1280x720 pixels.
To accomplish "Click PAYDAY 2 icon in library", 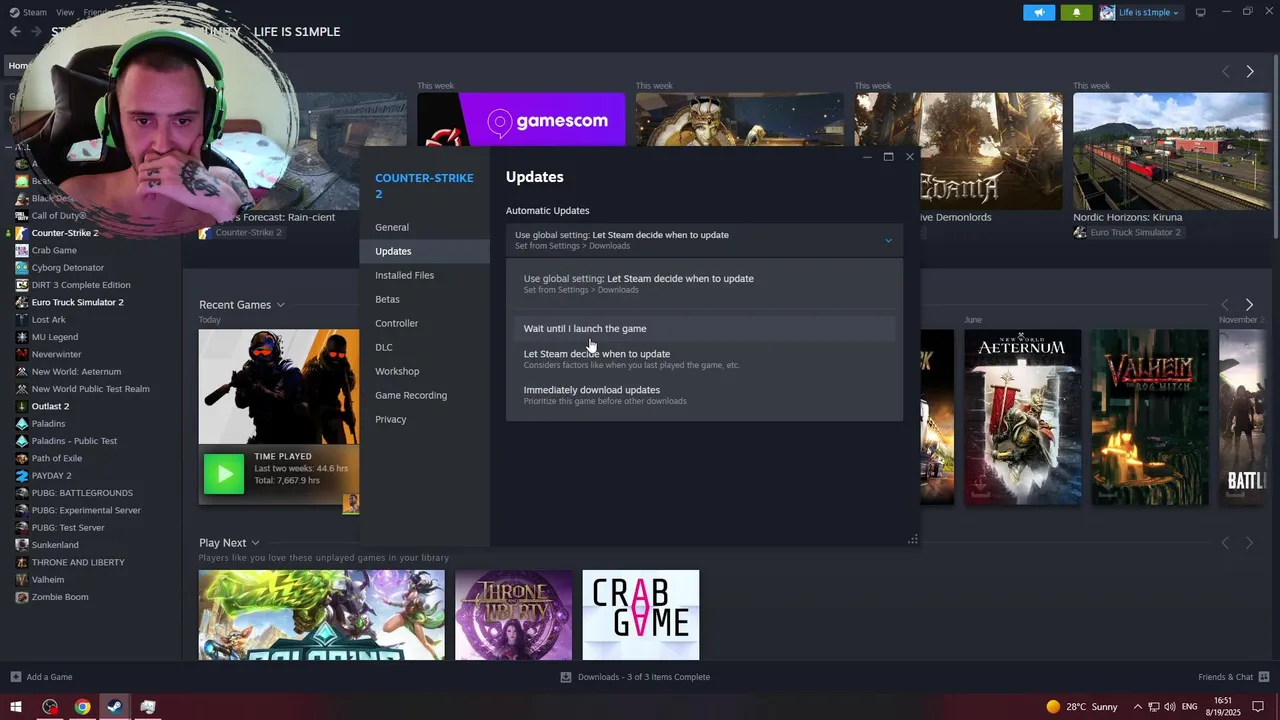I will click(22, 476).
